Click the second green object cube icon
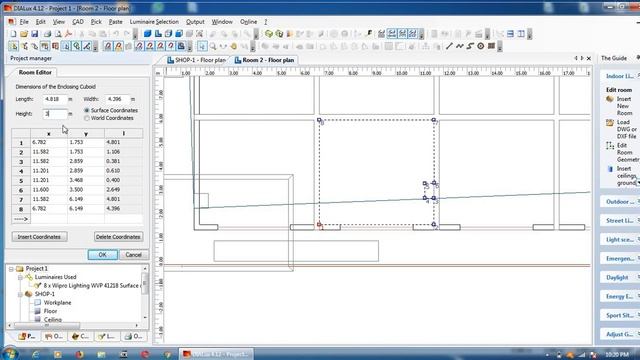The height and width of the screenshot is (360, 640). (279, 34)
